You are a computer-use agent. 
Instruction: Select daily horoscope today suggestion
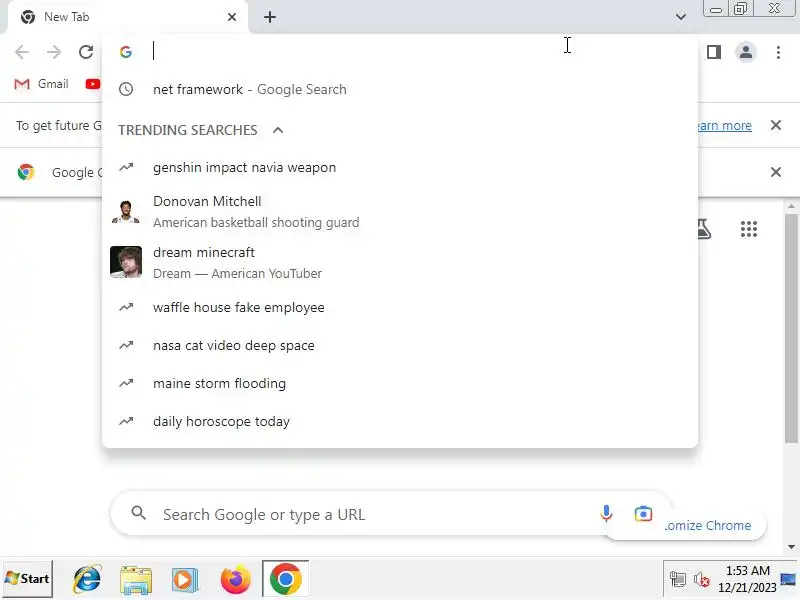tap(400, 421)
